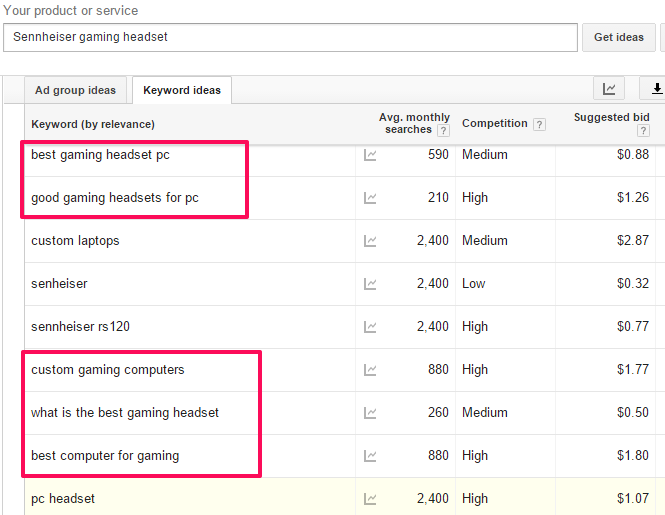Click help icon under Suggested bid

pos(643,130)
